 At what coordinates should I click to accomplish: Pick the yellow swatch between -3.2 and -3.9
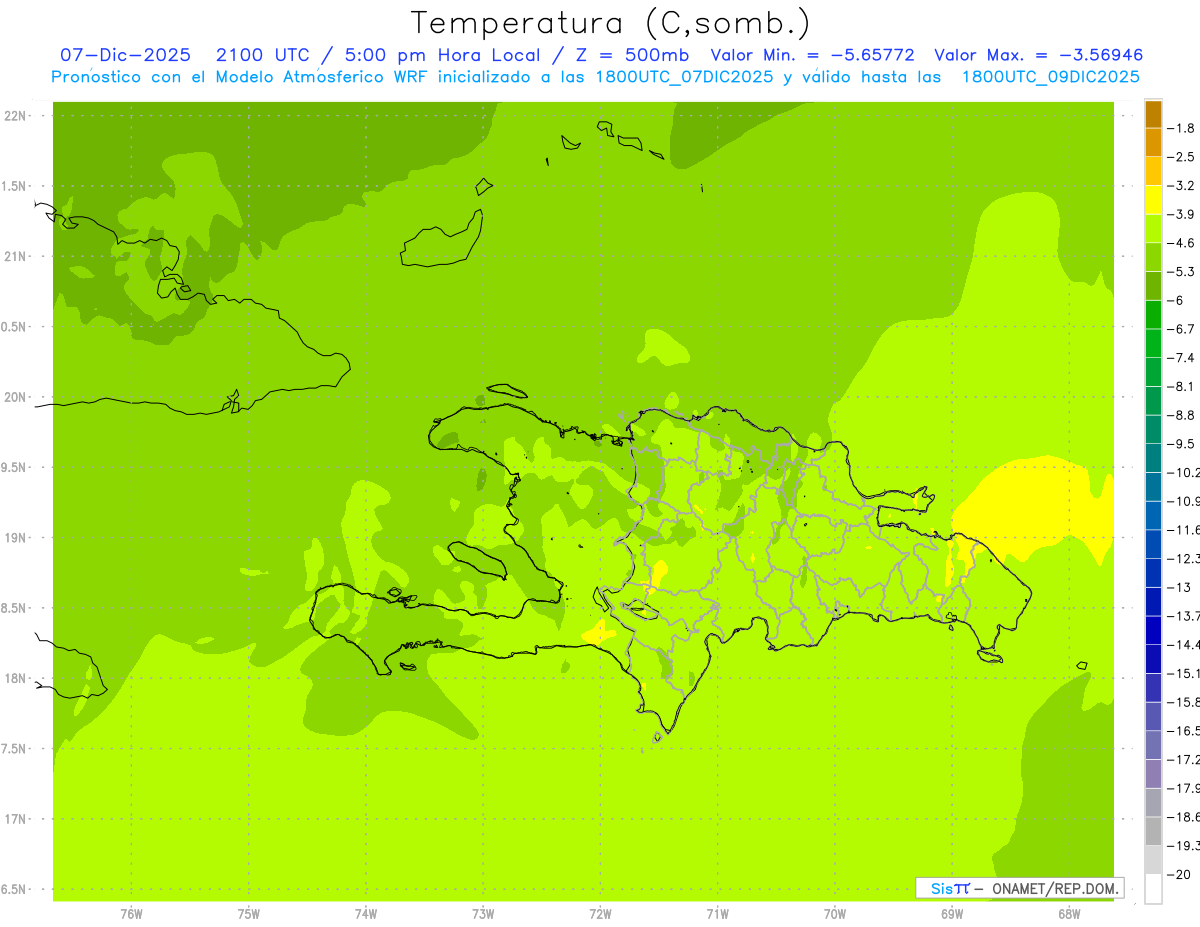1153,200
